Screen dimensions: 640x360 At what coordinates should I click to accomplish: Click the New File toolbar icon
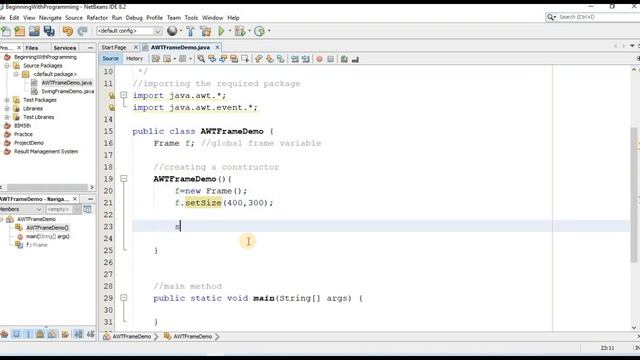coord(6,31)
